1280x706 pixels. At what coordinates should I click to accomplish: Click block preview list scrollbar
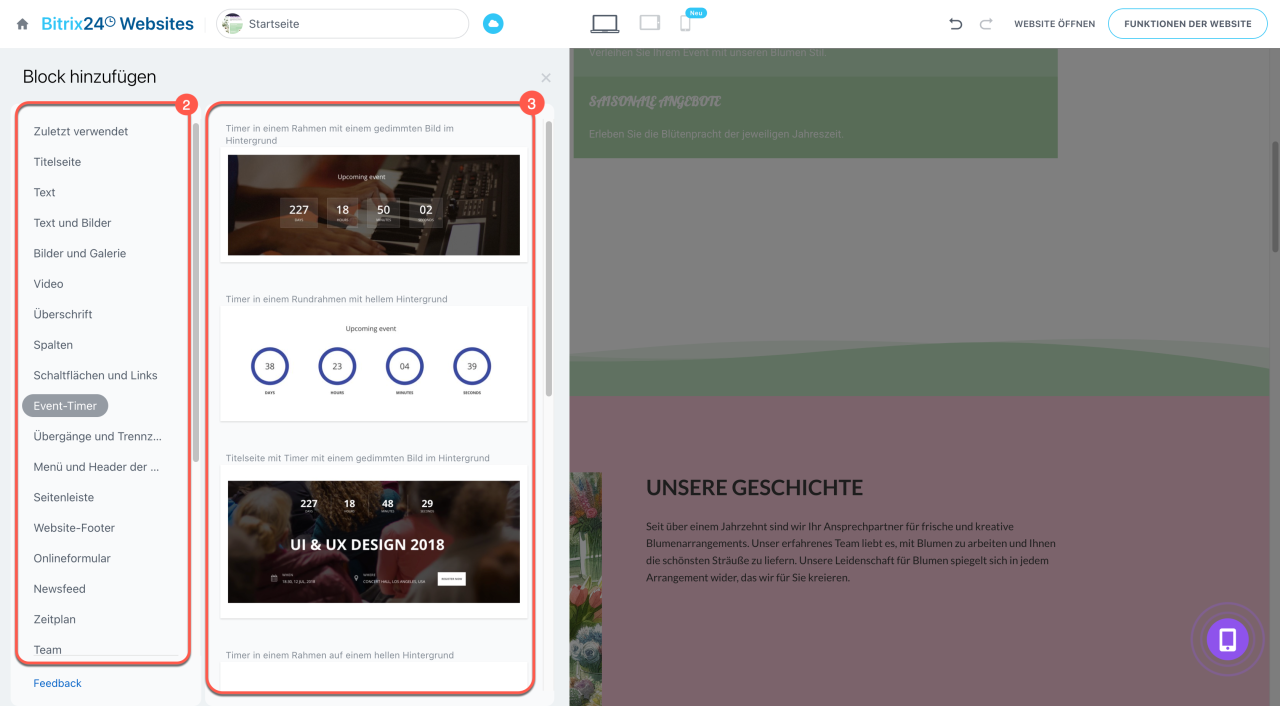549,260
